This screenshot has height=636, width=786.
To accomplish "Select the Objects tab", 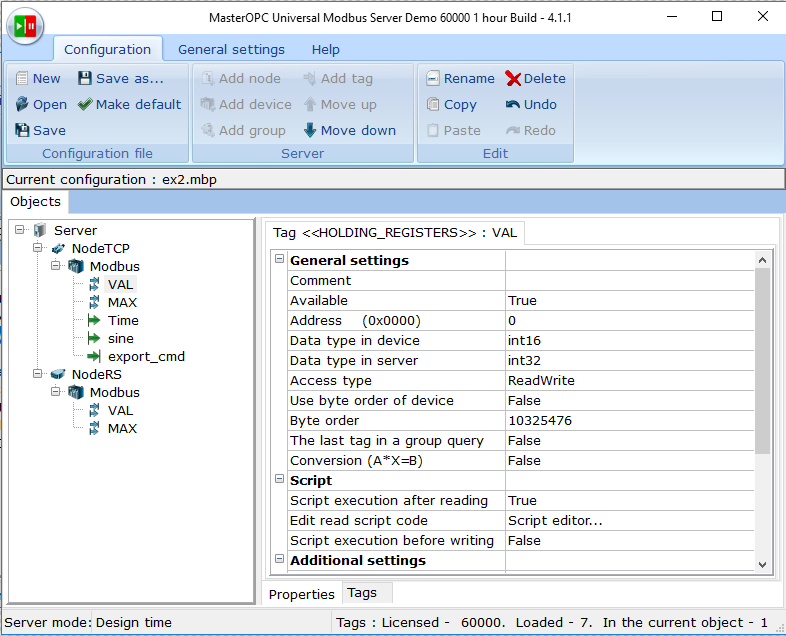I will [x=35, y=201].
